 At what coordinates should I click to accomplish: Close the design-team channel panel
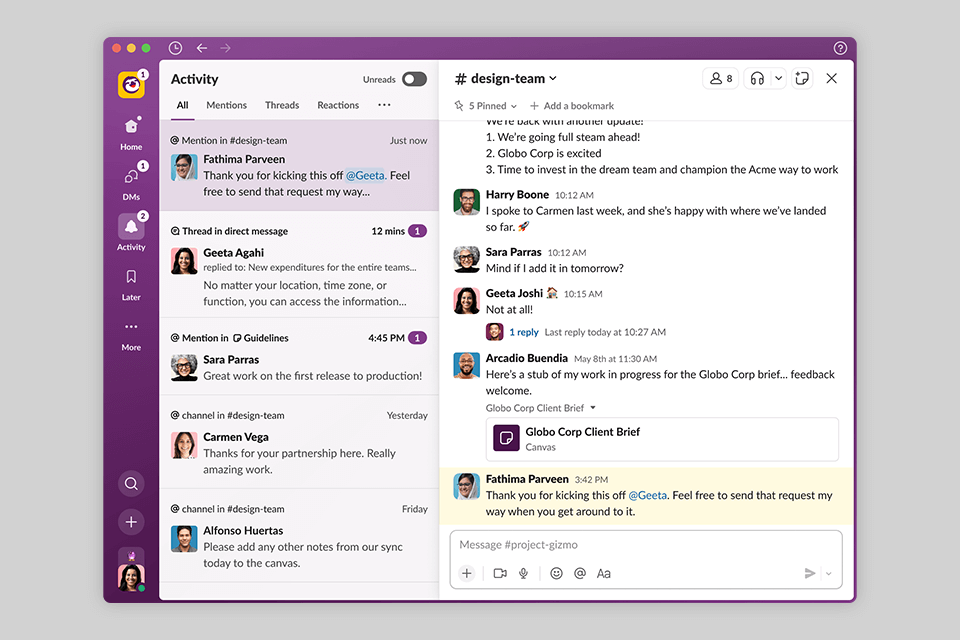click(831, 78)
